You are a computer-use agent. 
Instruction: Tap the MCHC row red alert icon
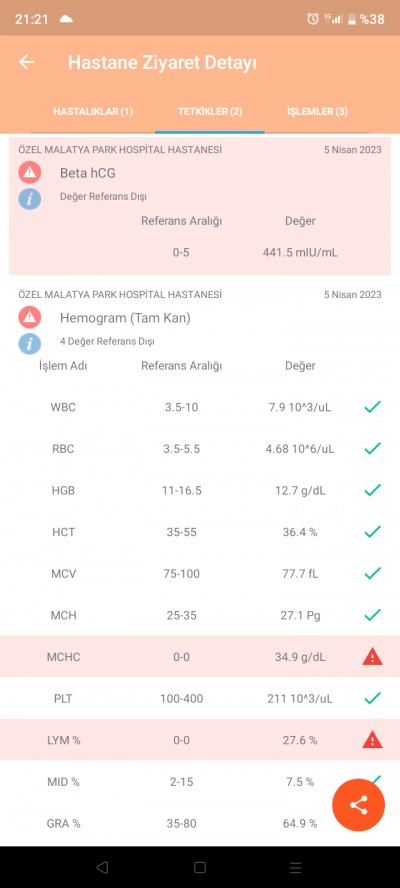coord(372,657)
